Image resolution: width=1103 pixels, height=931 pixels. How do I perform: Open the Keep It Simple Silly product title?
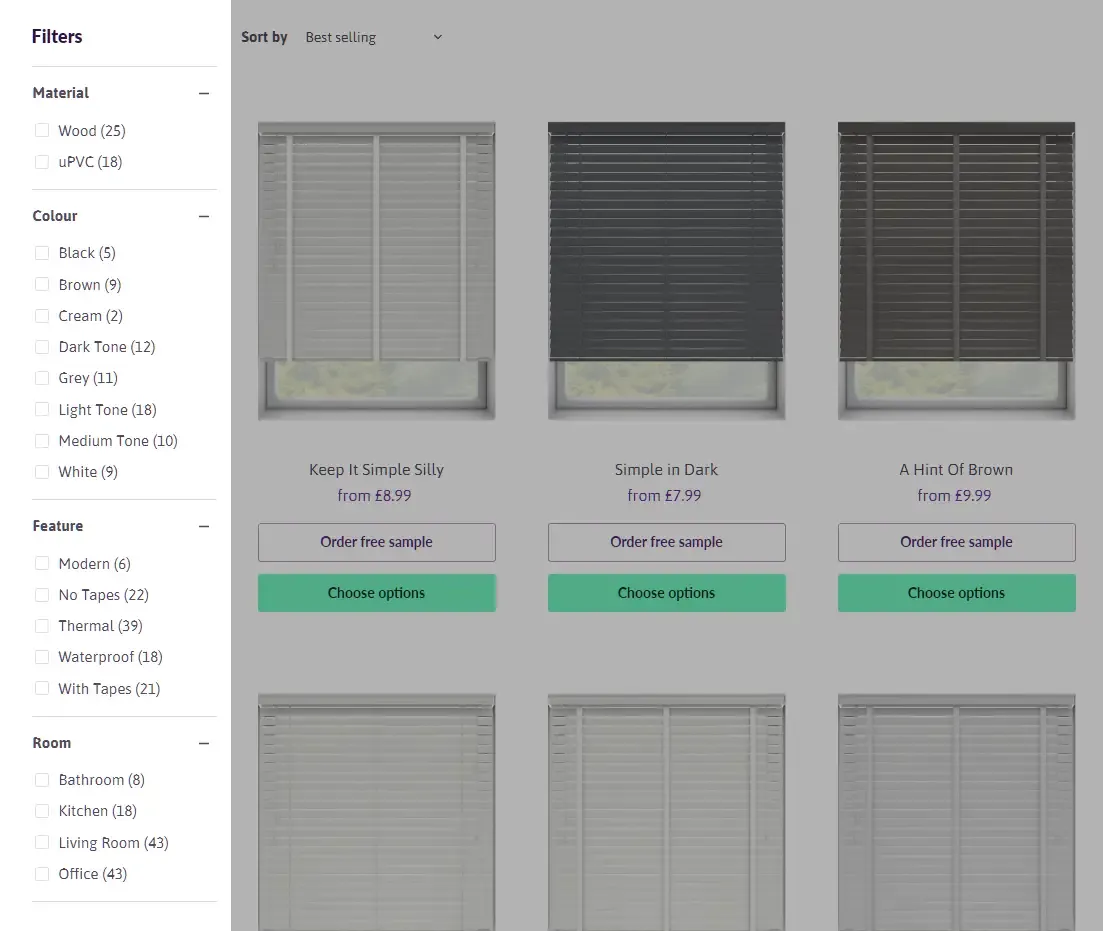(x=376, y=469)
